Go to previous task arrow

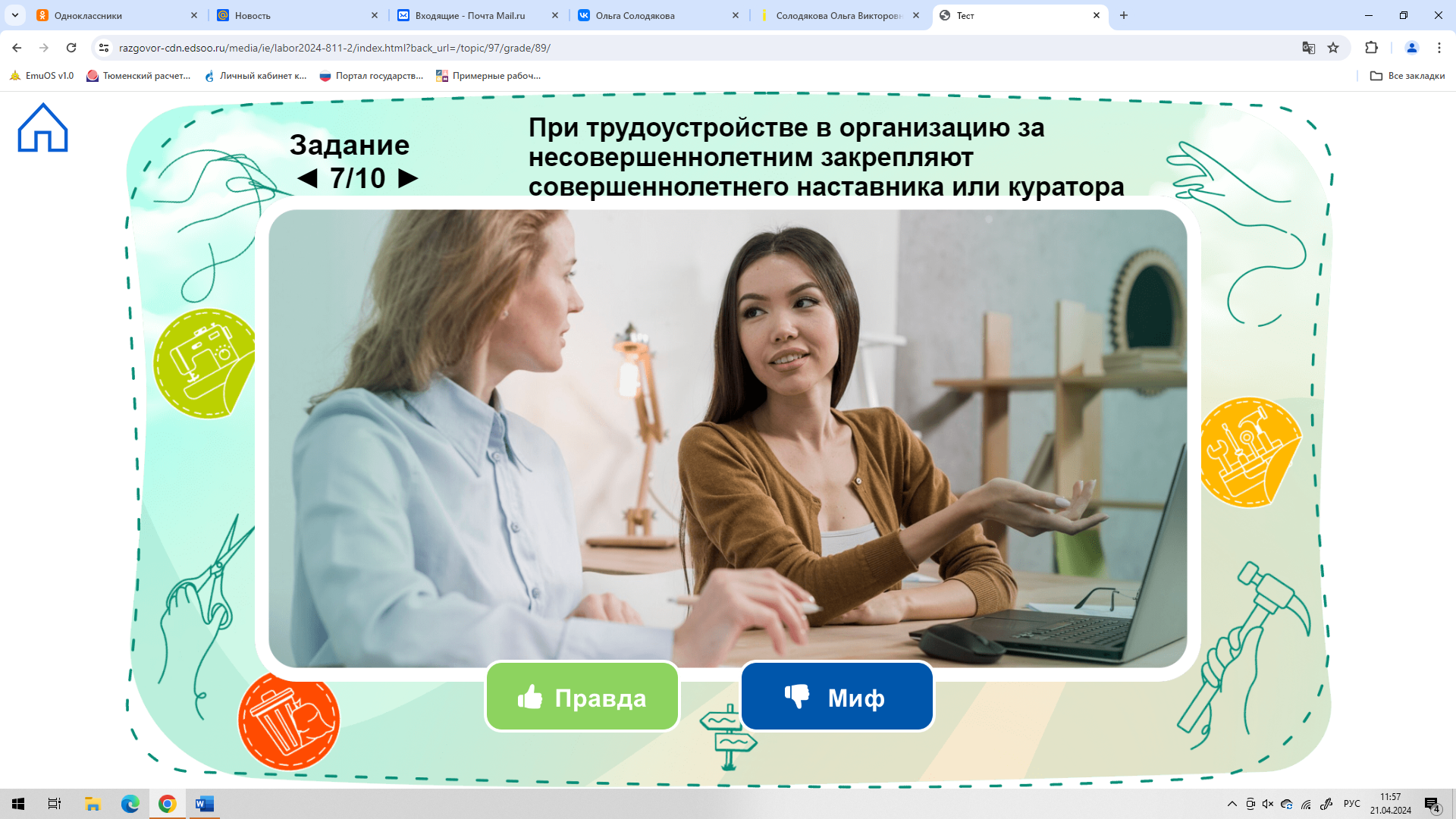click(x=307, y=178)
